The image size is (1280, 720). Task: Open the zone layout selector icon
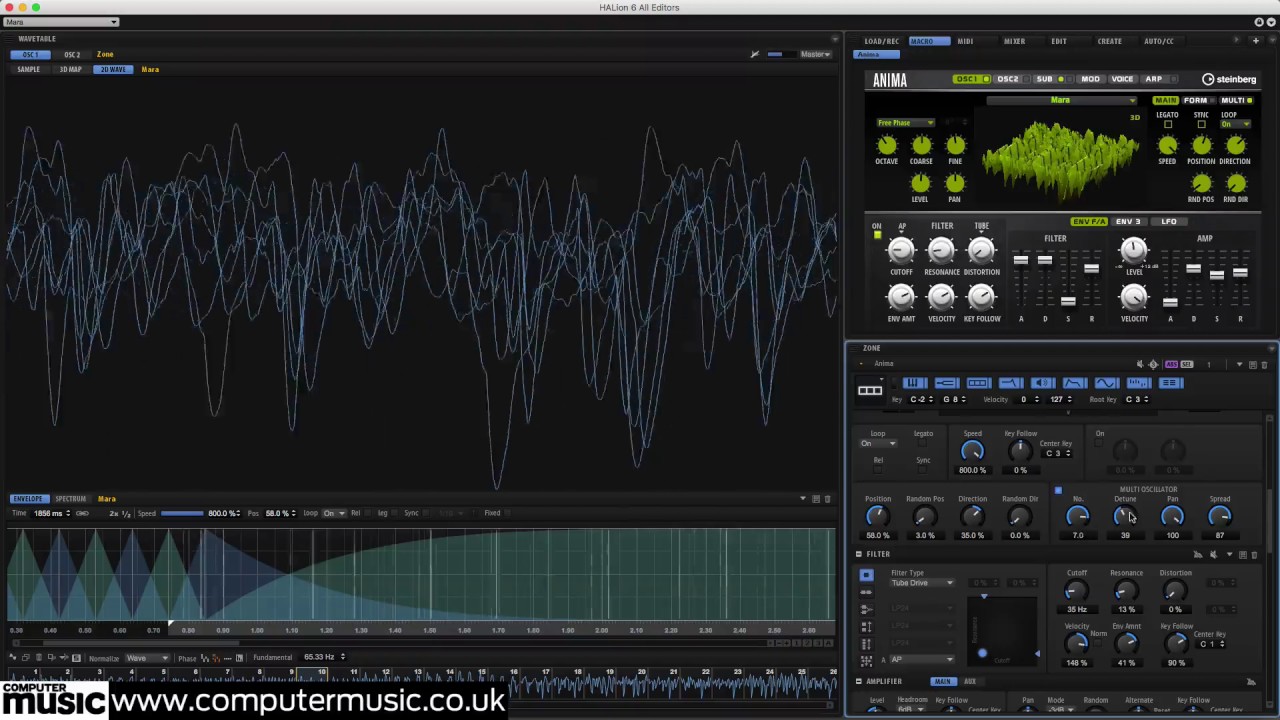870,390
